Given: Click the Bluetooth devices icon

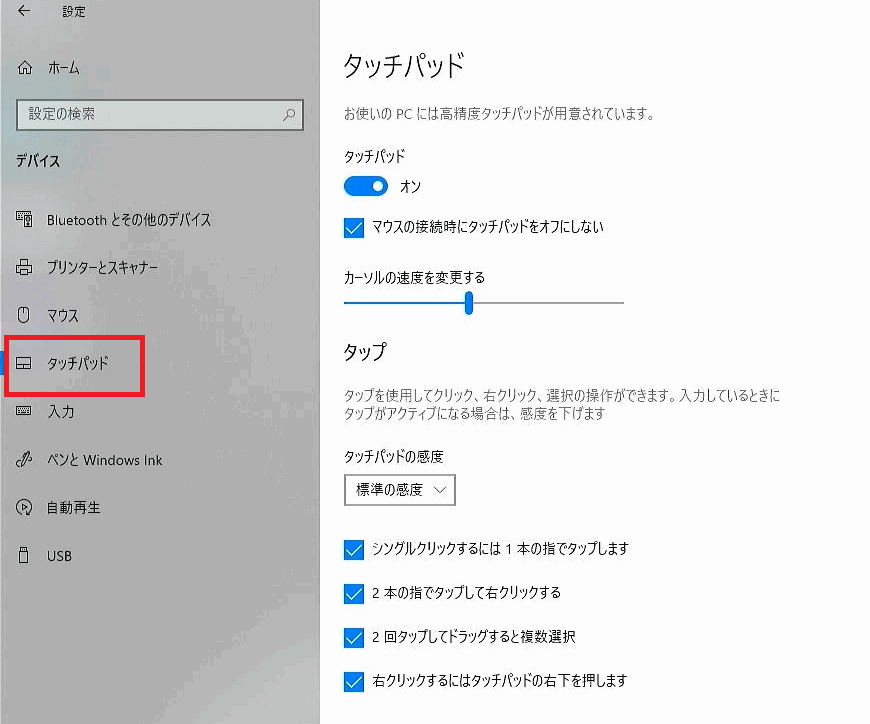Looking at the screenshot, I should point(24,219).
